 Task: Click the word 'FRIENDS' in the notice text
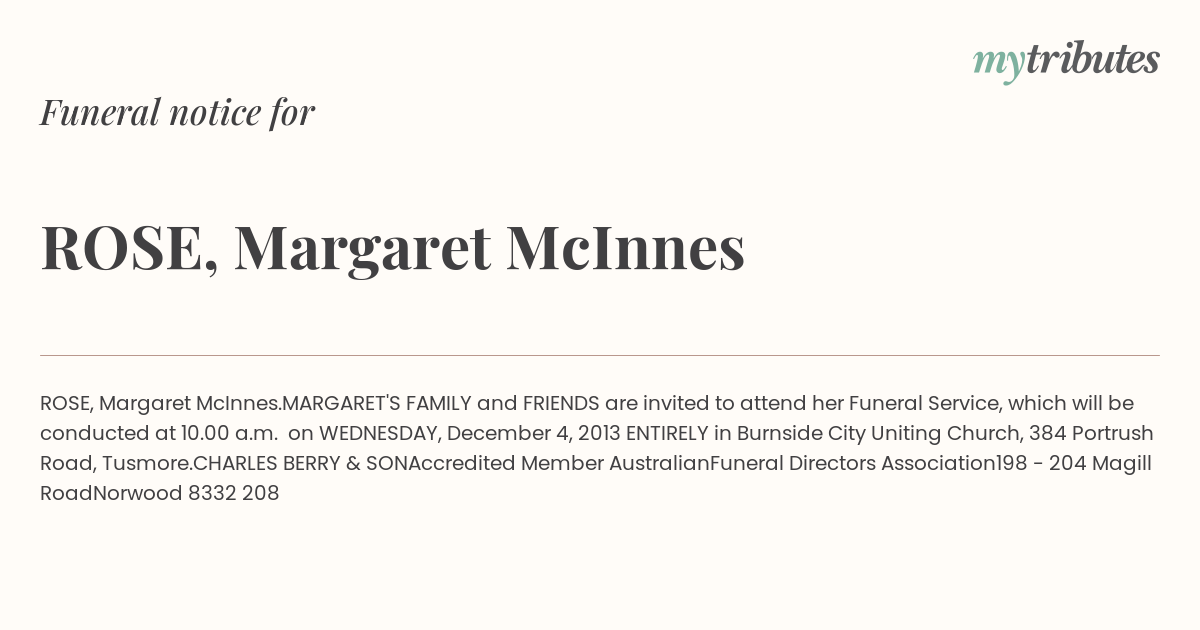tap(561, 404)
